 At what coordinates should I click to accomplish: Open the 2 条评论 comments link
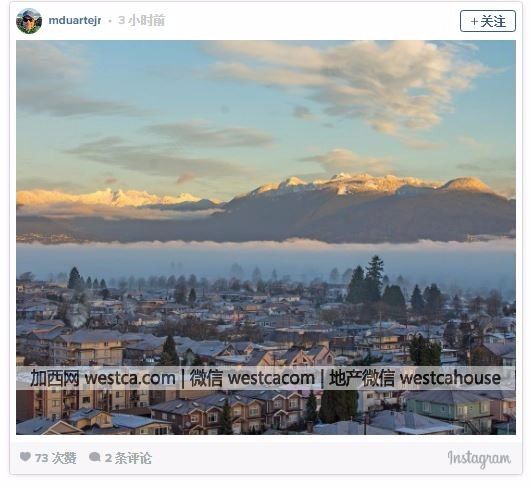[x=128, y=458]
